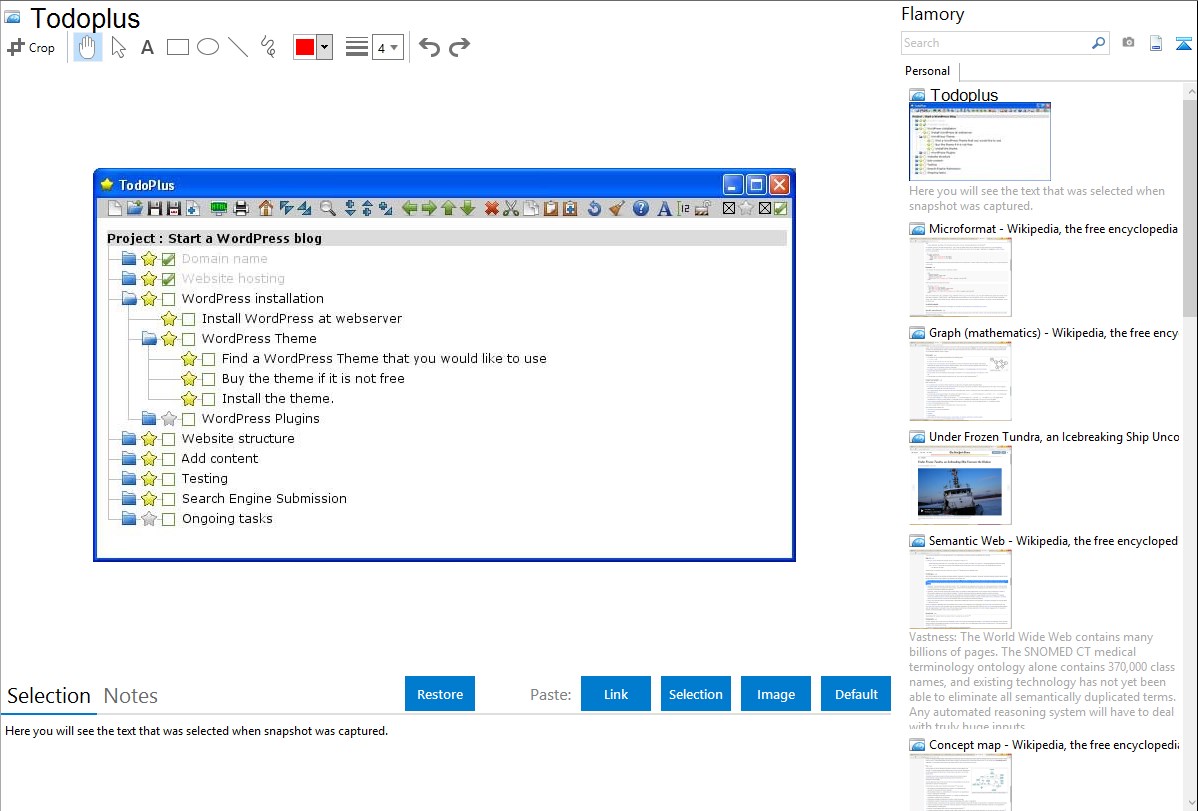Open the annotation color dropdown arrow
Image resolution: width=1198 pixels, height=811 pixels.
(x=325, y=47)
